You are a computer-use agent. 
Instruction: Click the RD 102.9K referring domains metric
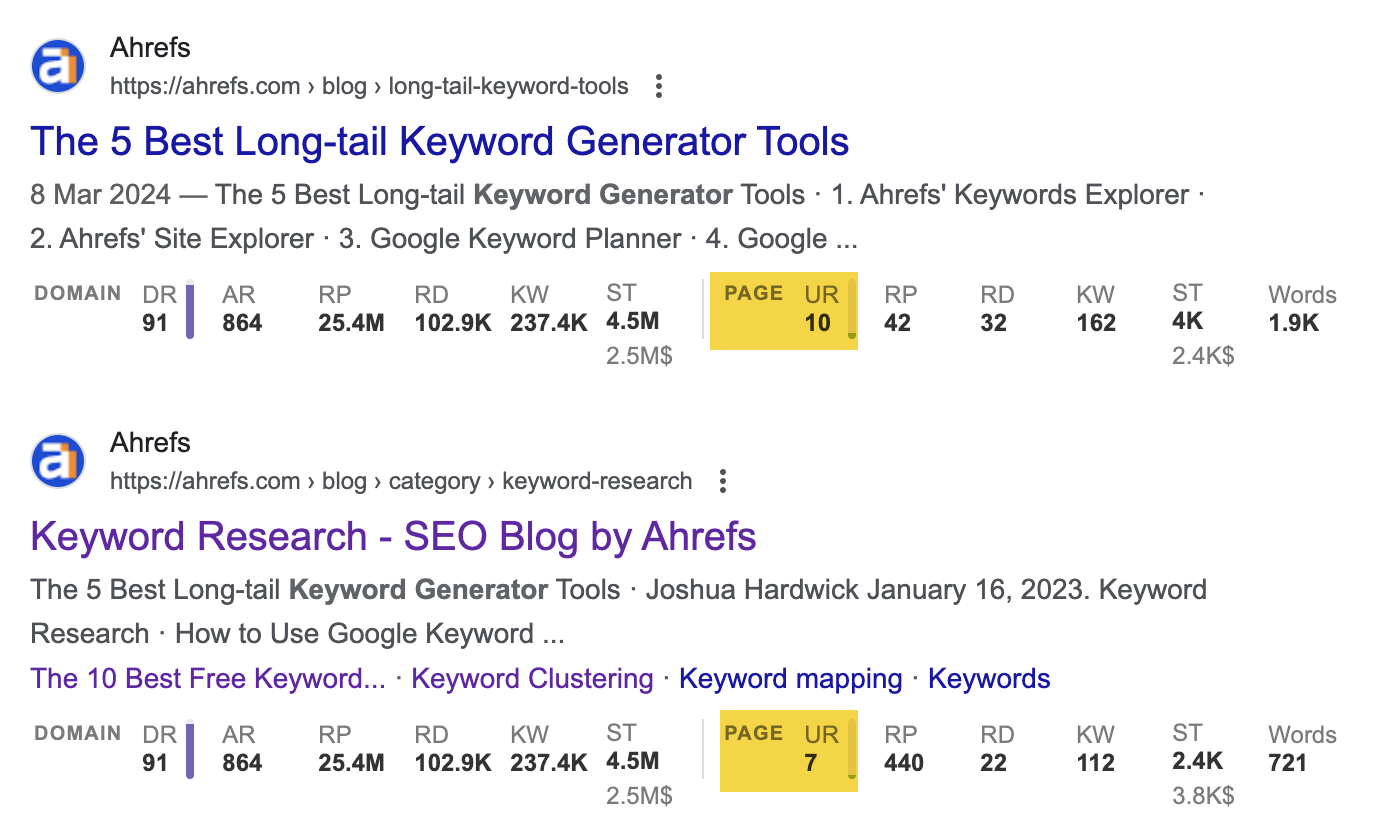pos(452,308)
